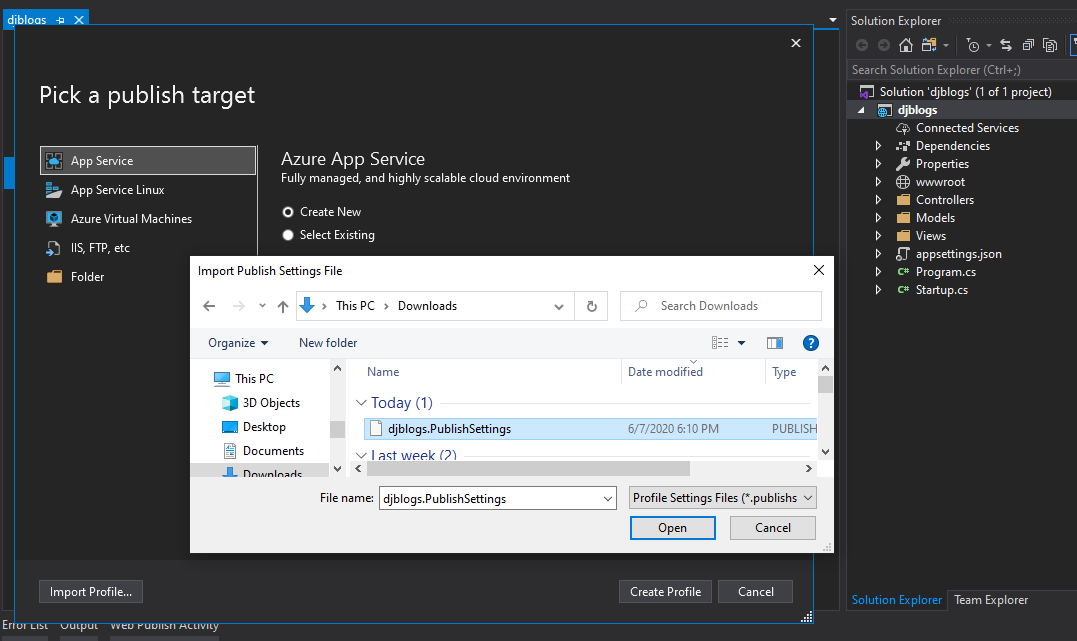Click Cancel in Pick a publish target dialog
The height and width of the screenshot is (641, 1077).
(x=756, y=592)
